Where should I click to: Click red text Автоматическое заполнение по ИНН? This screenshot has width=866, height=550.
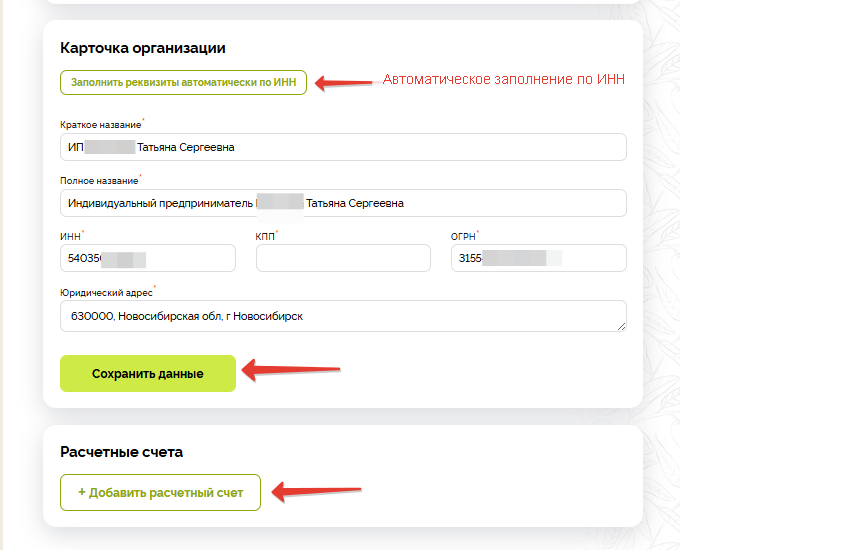pyautogui.click(x=503, y=80)
